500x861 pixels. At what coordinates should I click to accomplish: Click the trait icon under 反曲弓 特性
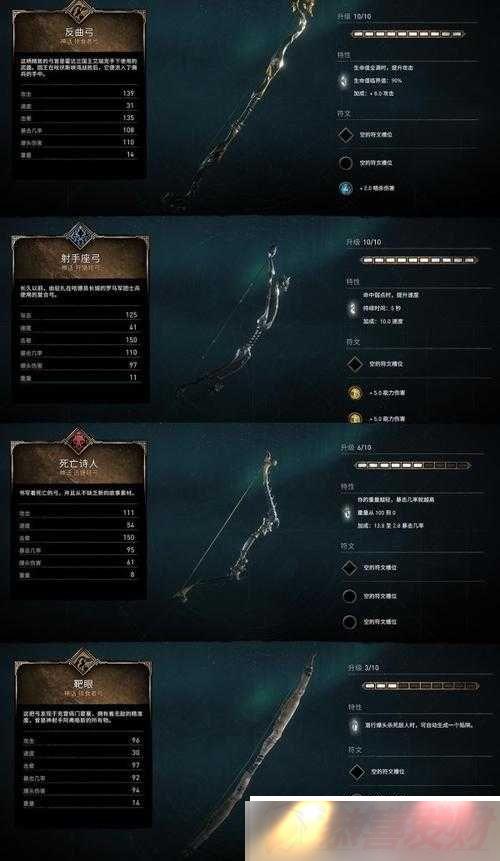coord(344,81)
